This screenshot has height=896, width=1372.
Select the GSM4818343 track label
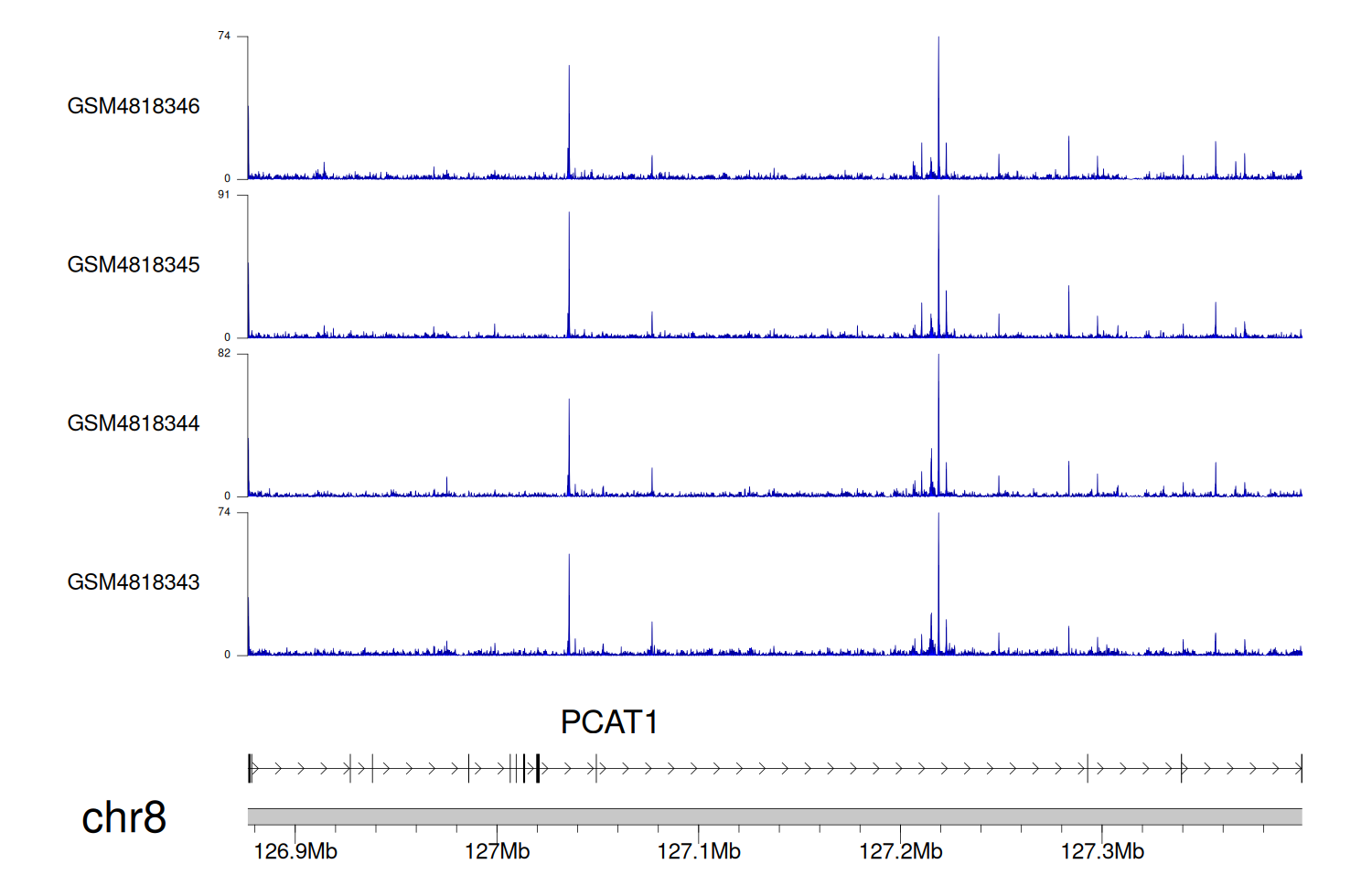point(133,582)
